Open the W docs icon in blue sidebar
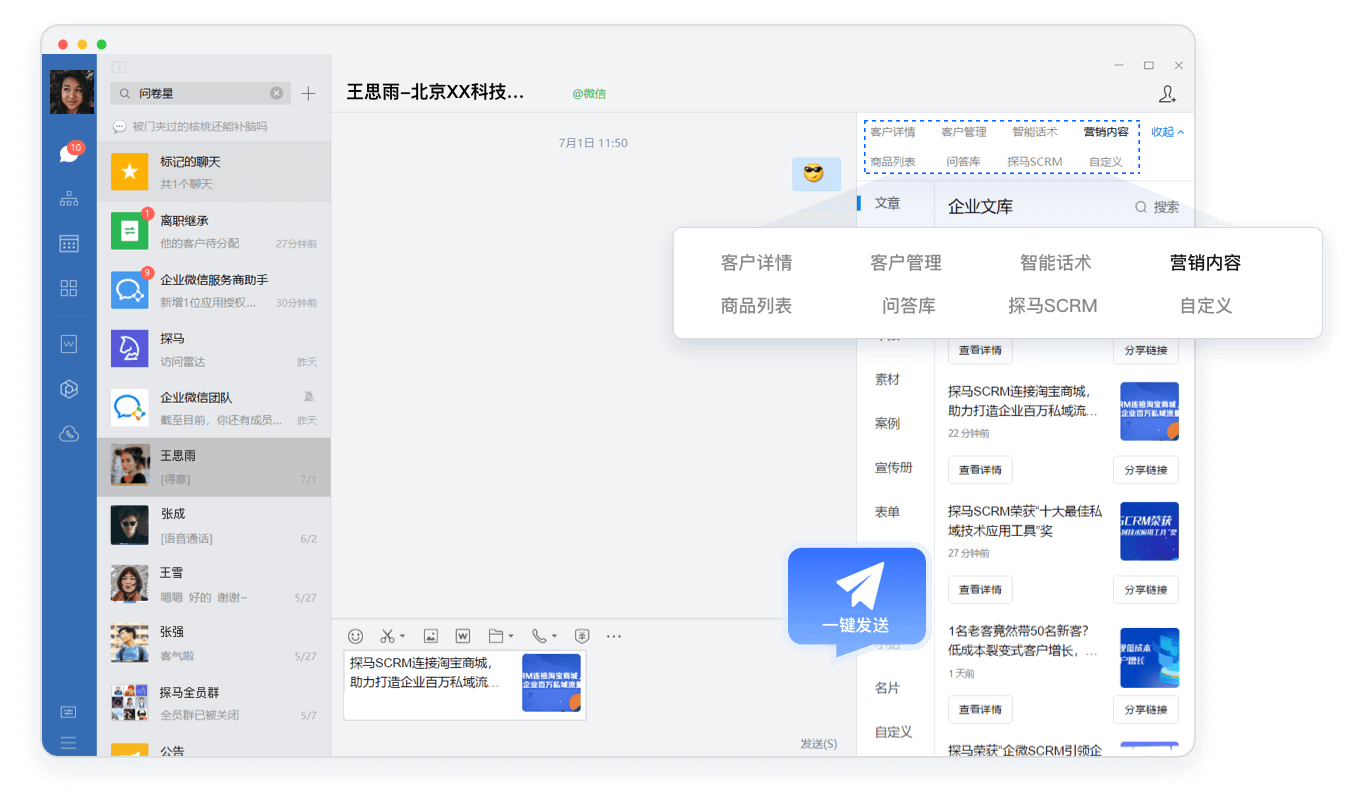The width and height of the screenshot is (1372, 808). (69, 344)
